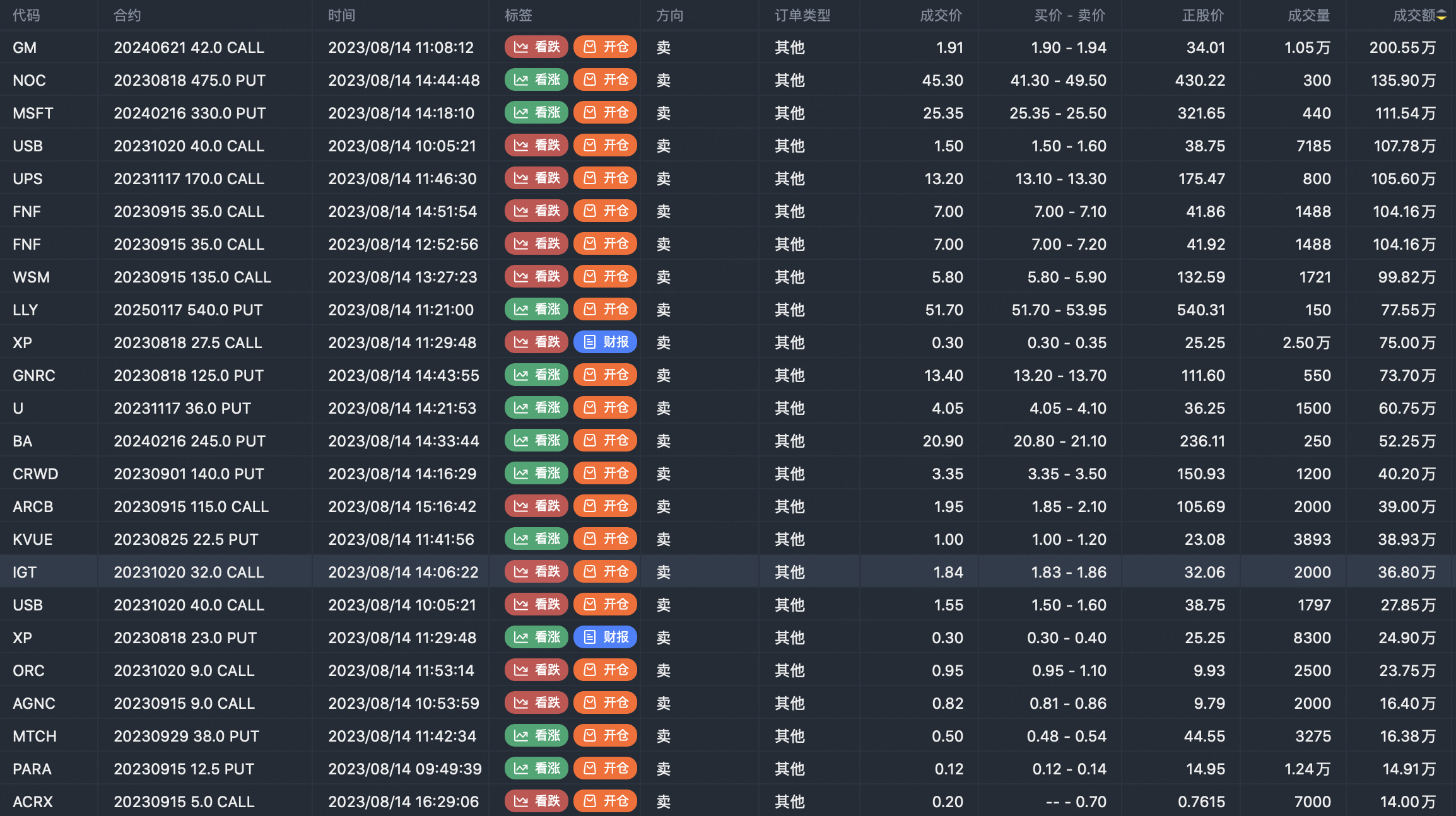Click the 看涨 tag in PARA row

536,769
